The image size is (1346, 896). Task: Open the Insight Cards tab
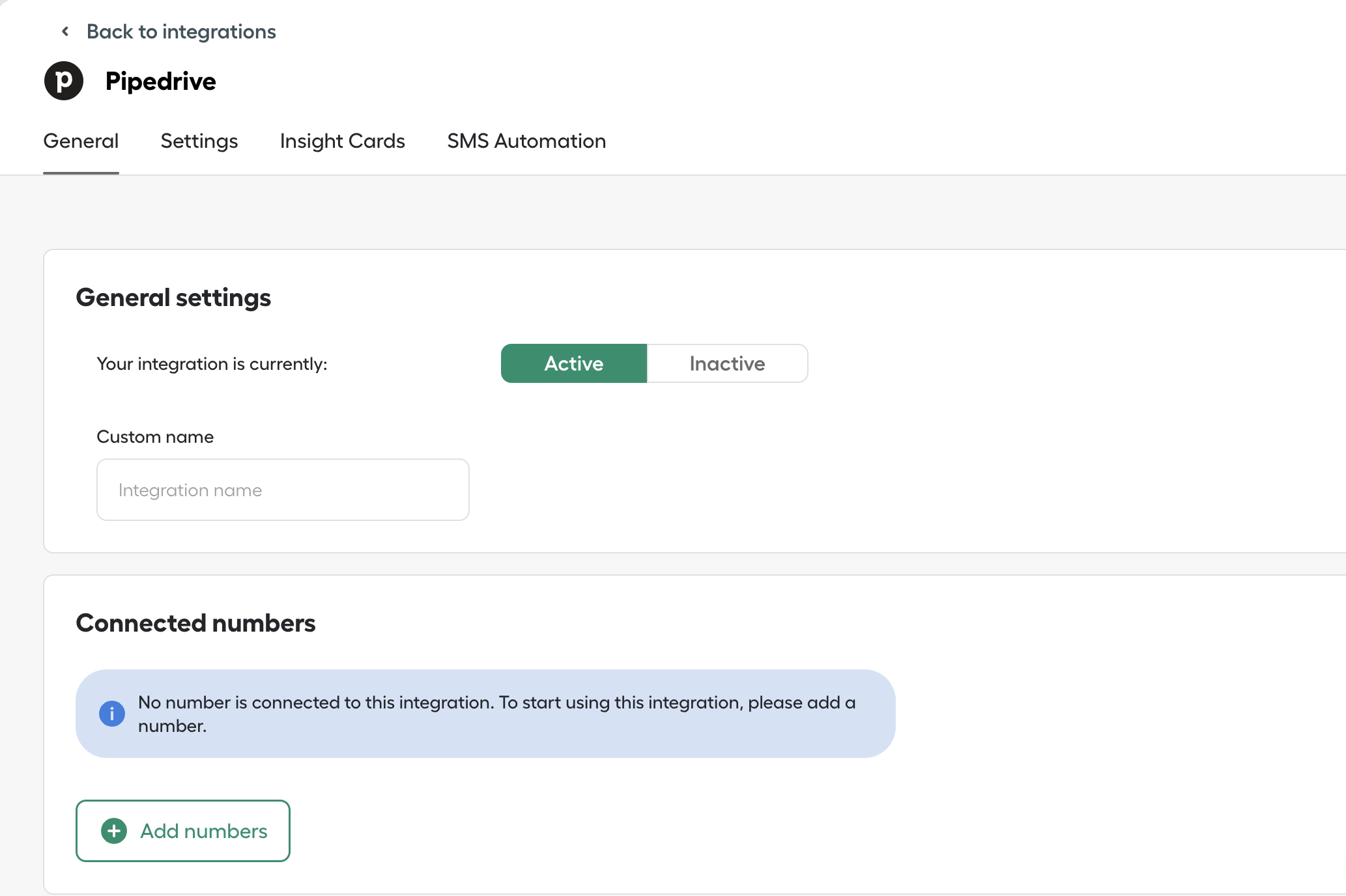coord(343,141)
